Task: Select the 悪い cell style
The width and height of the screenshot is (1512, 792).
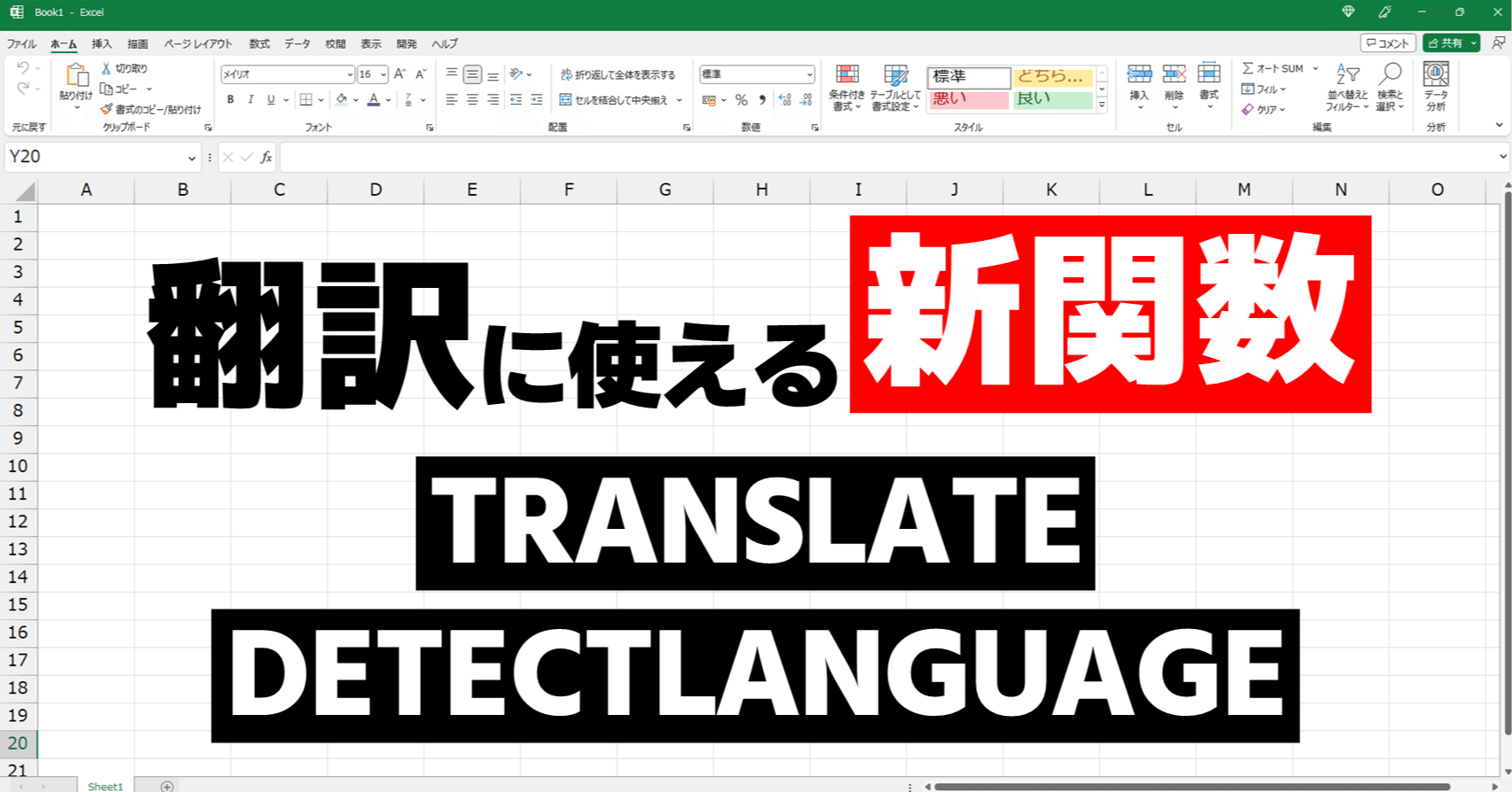Action: [969, 99]
